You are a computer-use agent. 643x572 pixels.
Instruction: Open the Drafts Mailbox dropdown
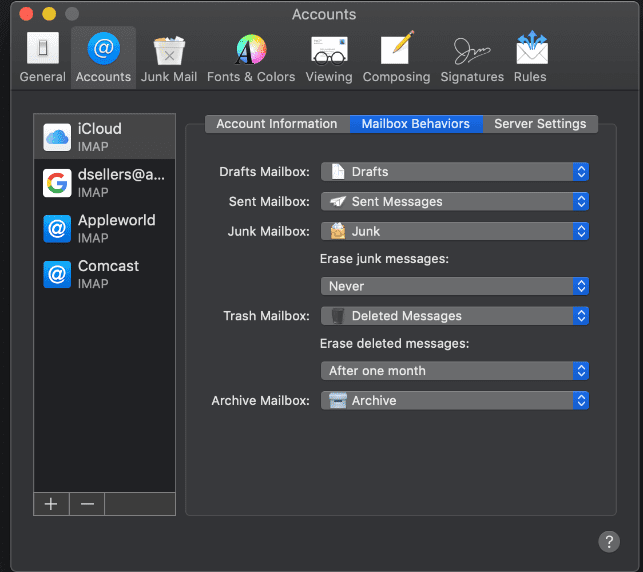[x=455, y=172]
